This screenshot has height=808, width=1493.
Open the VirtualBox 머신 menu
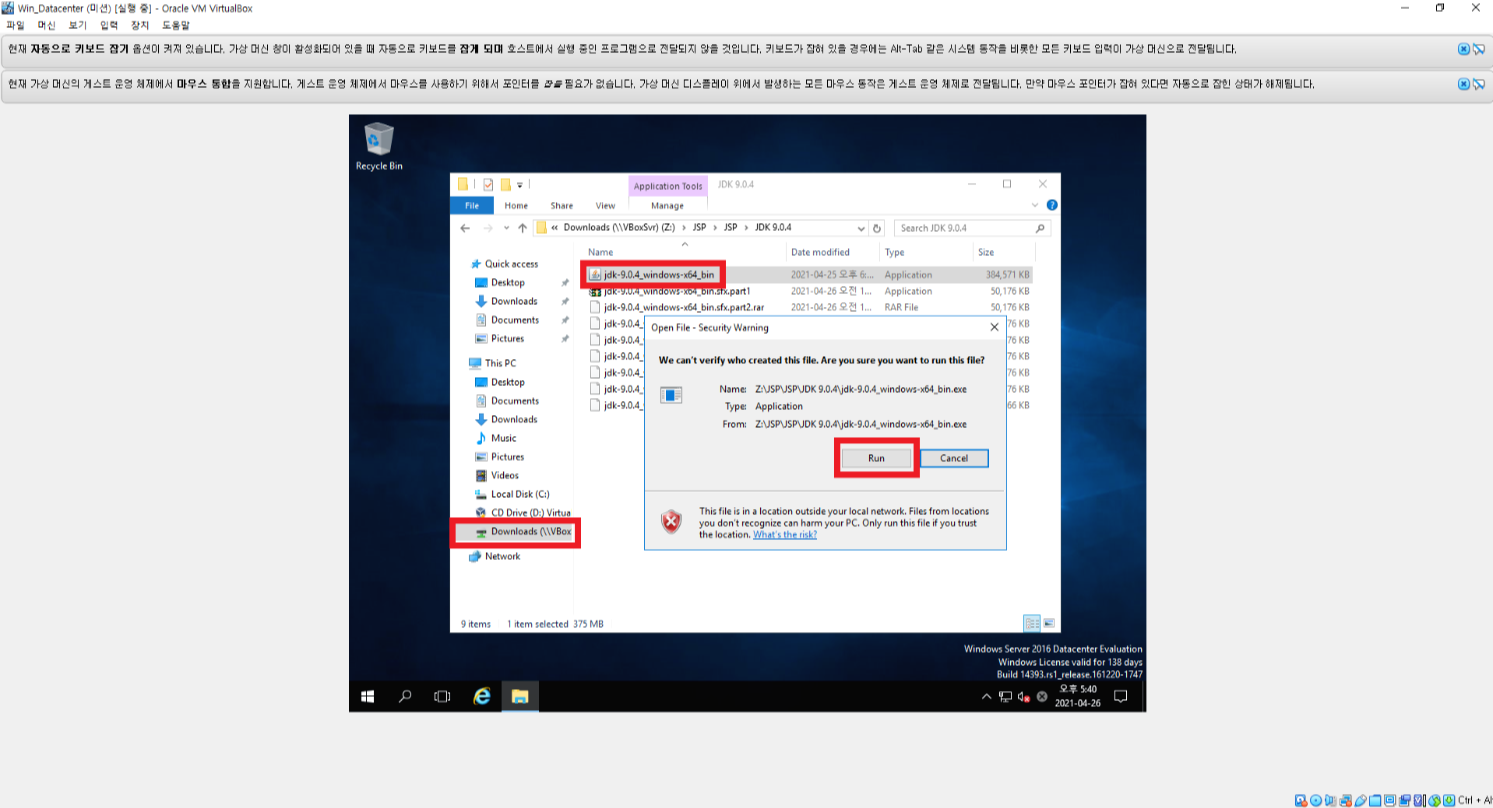(46, 24)
